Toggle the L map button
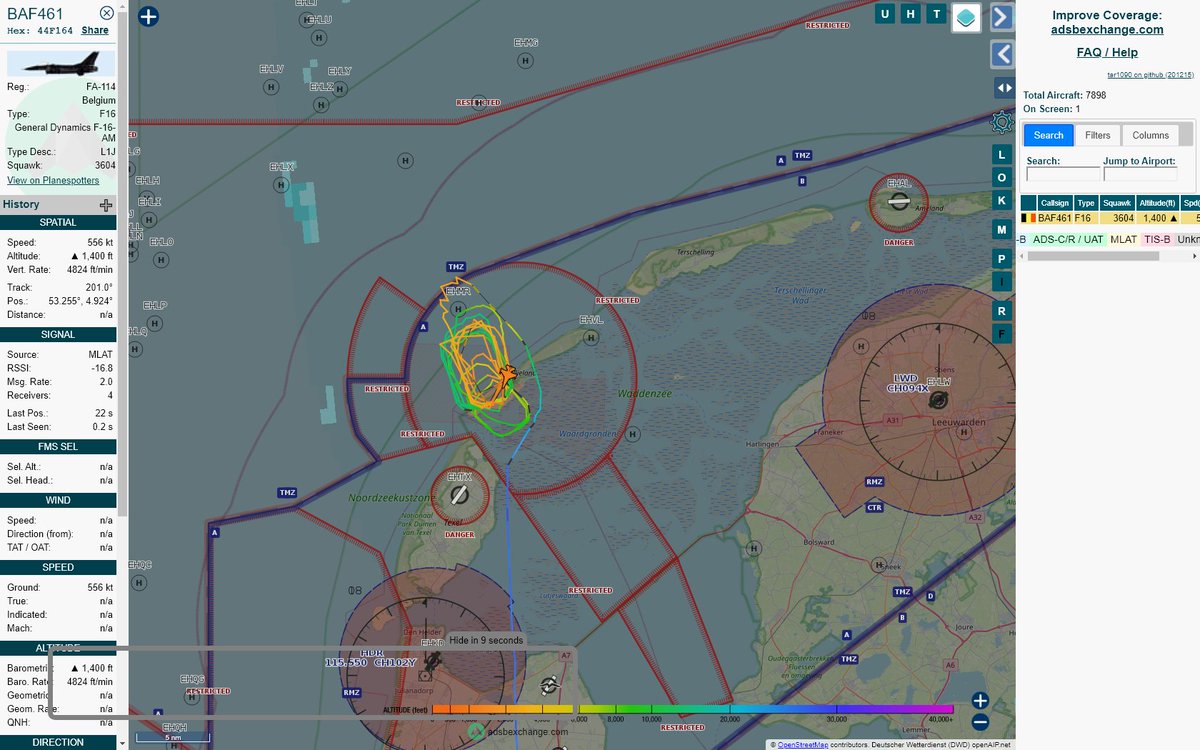This screenshot has width=1200, height=750. (1002, 154)
